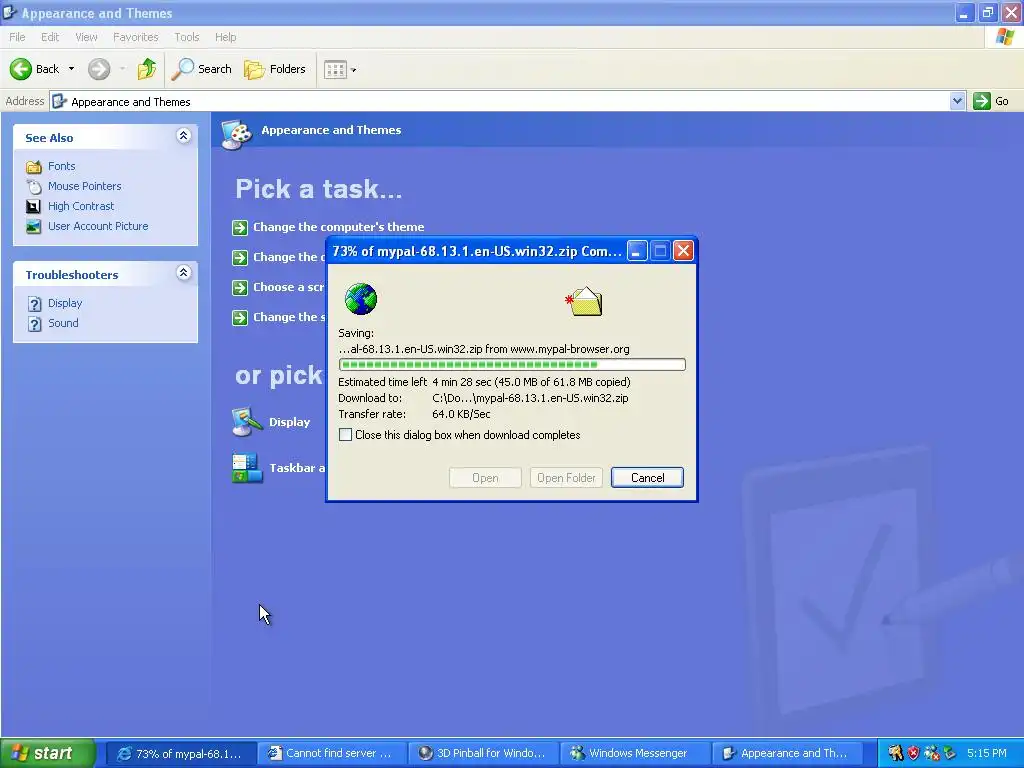Collapse the See Also panel
The height and width of the screenshot is (768, 1024).
click(x=184, y=136)
